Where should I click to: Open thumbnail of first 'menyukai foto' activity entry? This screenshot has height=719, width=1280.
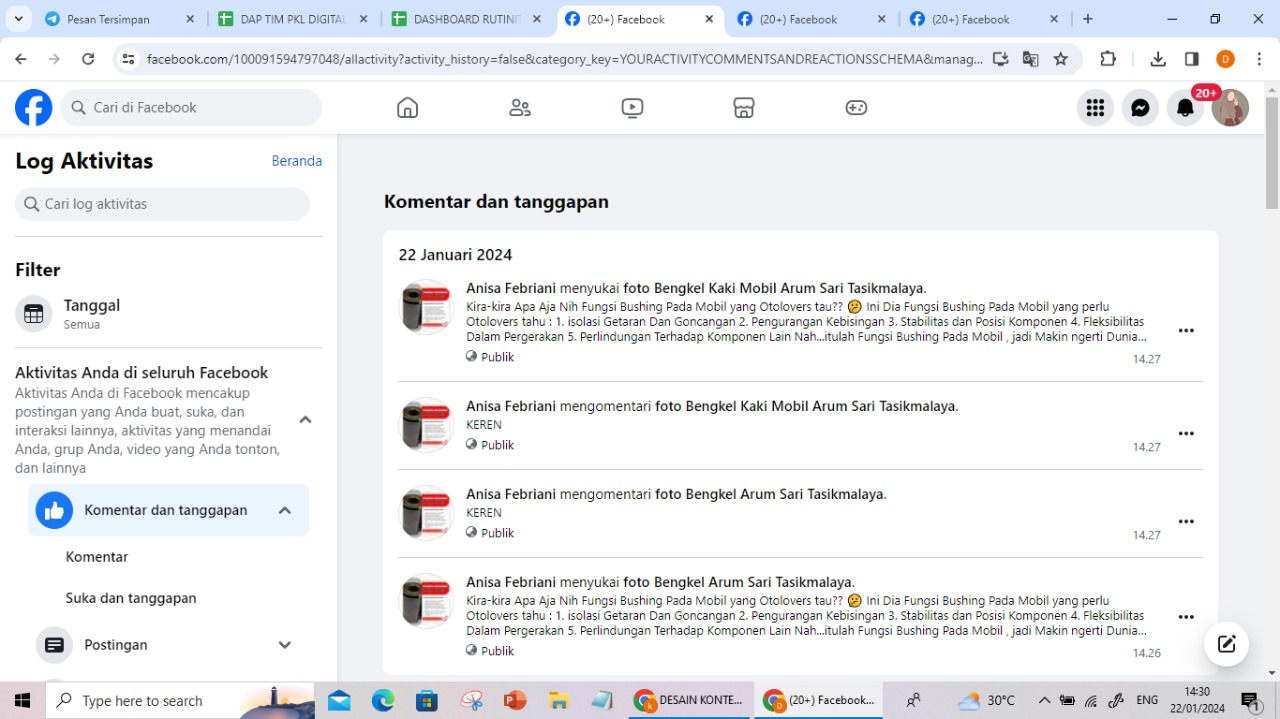tap(427, 307)
